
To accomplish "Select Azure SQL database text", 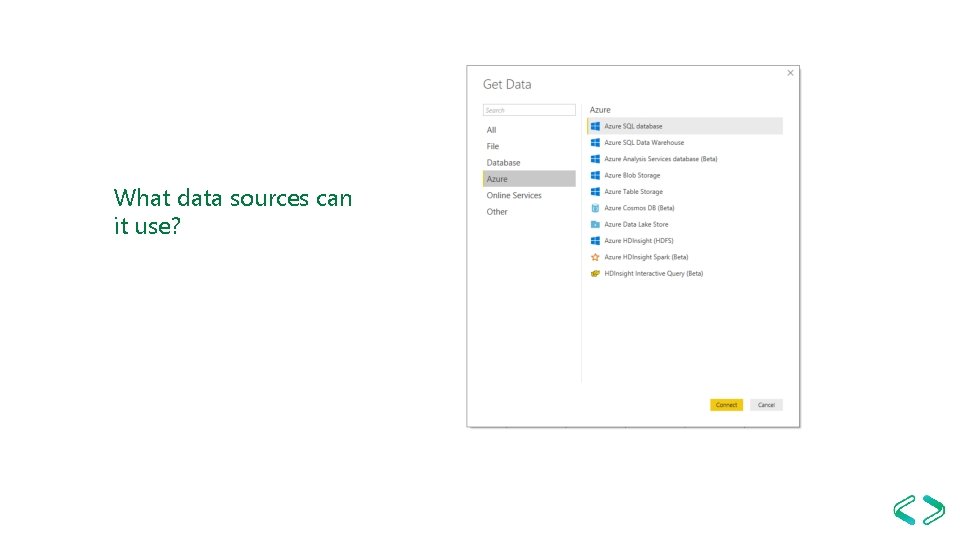I will click(633, 126).
